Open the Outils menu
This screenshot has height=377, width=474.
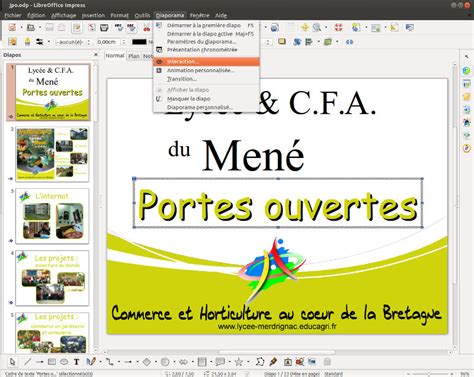pos(142,15)
